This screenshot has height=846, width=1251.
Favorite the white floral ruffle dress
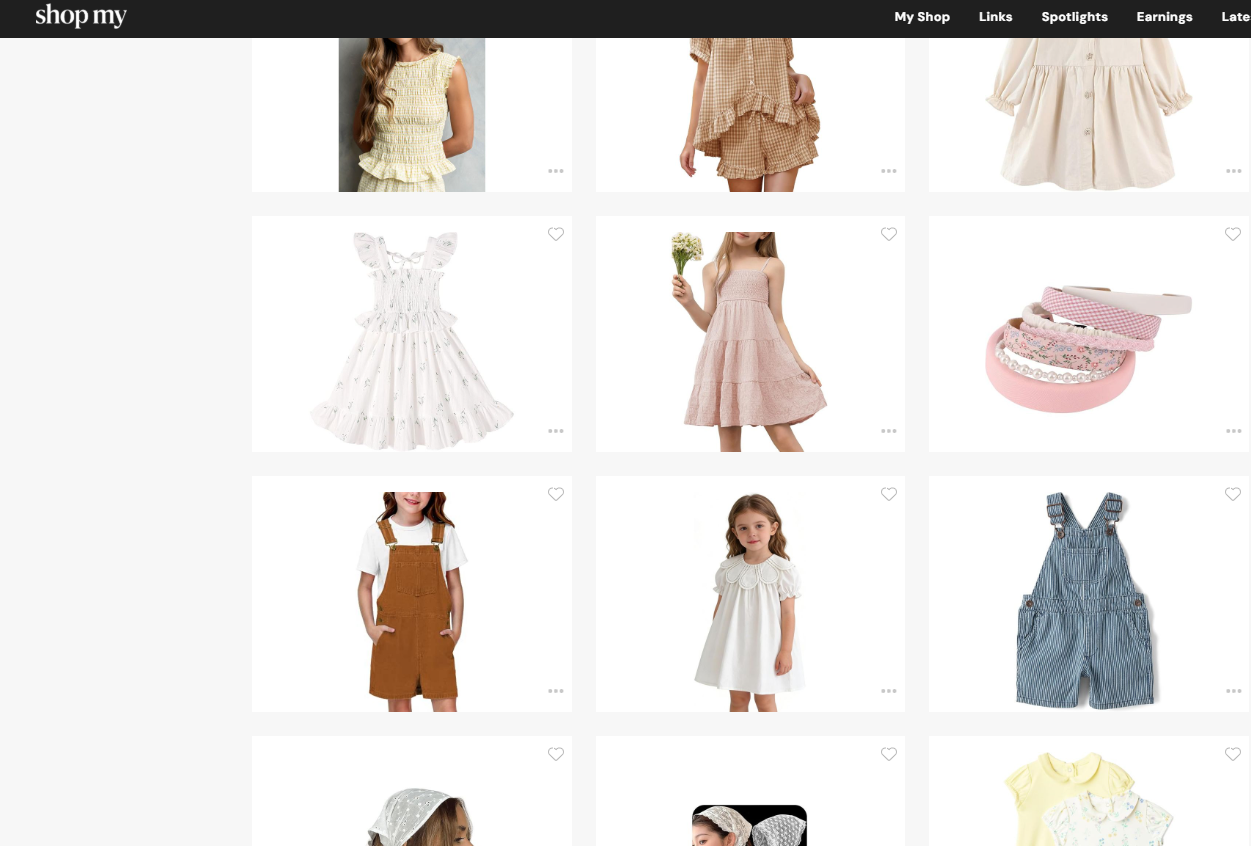(556, 234)
